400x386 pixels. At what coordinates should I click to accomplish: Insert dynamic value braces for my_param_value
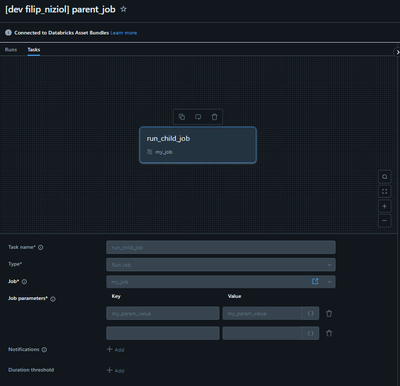(311, 313)
